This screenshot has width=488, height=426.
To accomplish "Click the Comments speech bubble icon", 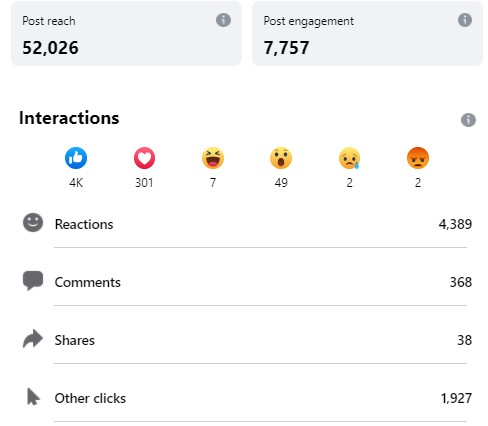I will (33, 281).
